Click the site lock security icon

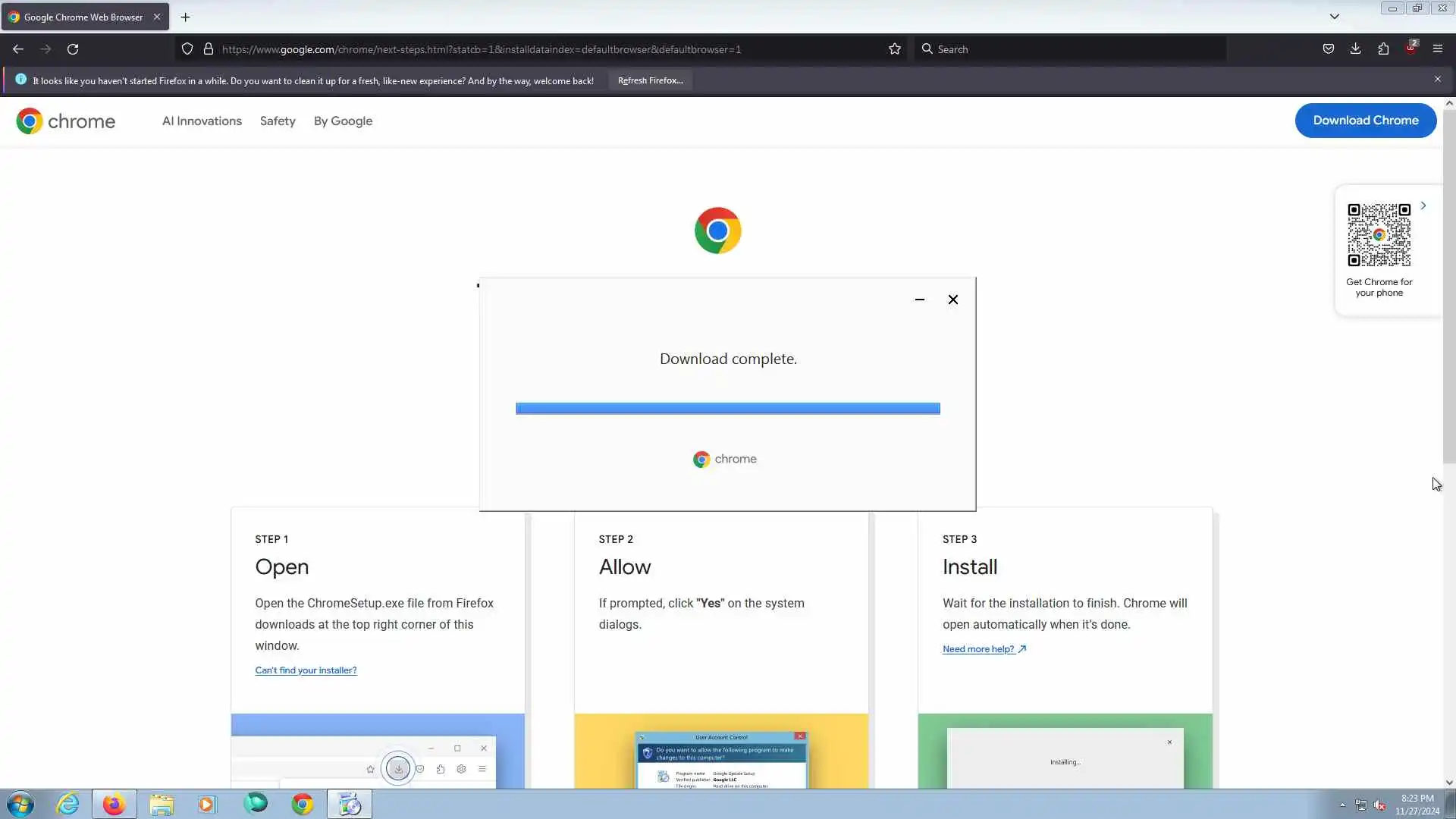tap(209, 49)
